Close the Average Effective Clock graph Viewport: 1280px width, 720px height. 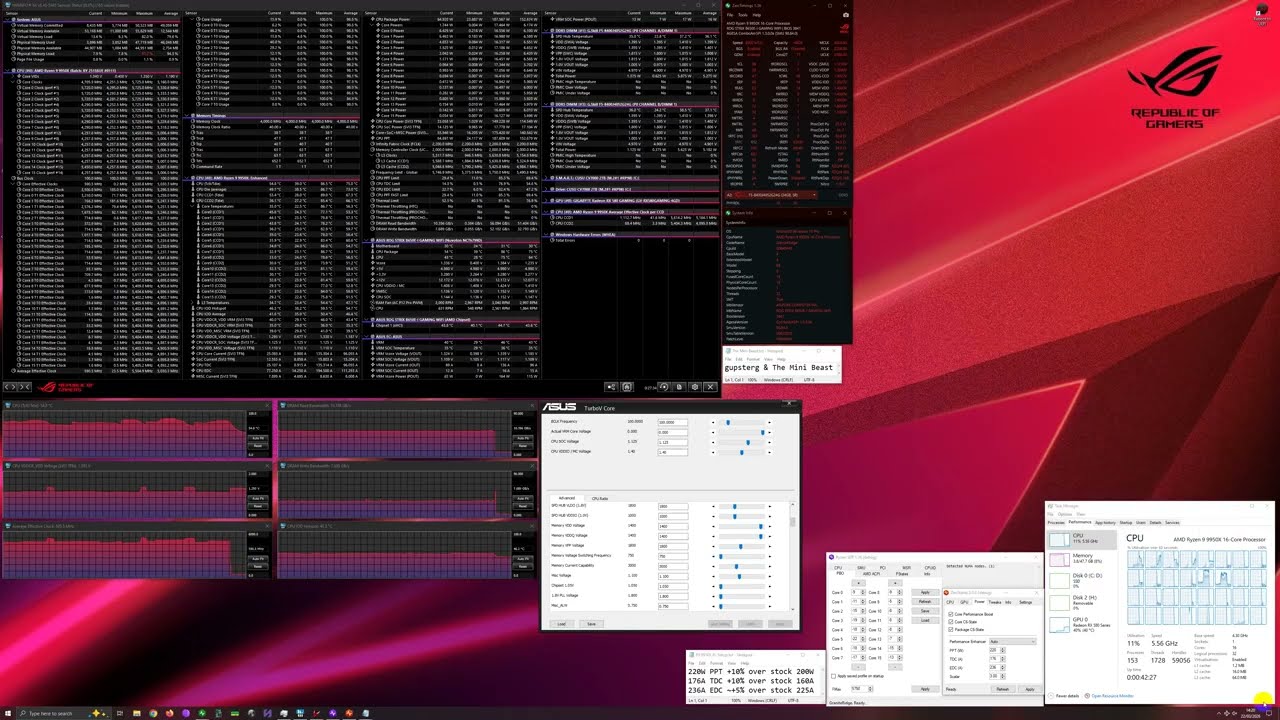[267, 526]
